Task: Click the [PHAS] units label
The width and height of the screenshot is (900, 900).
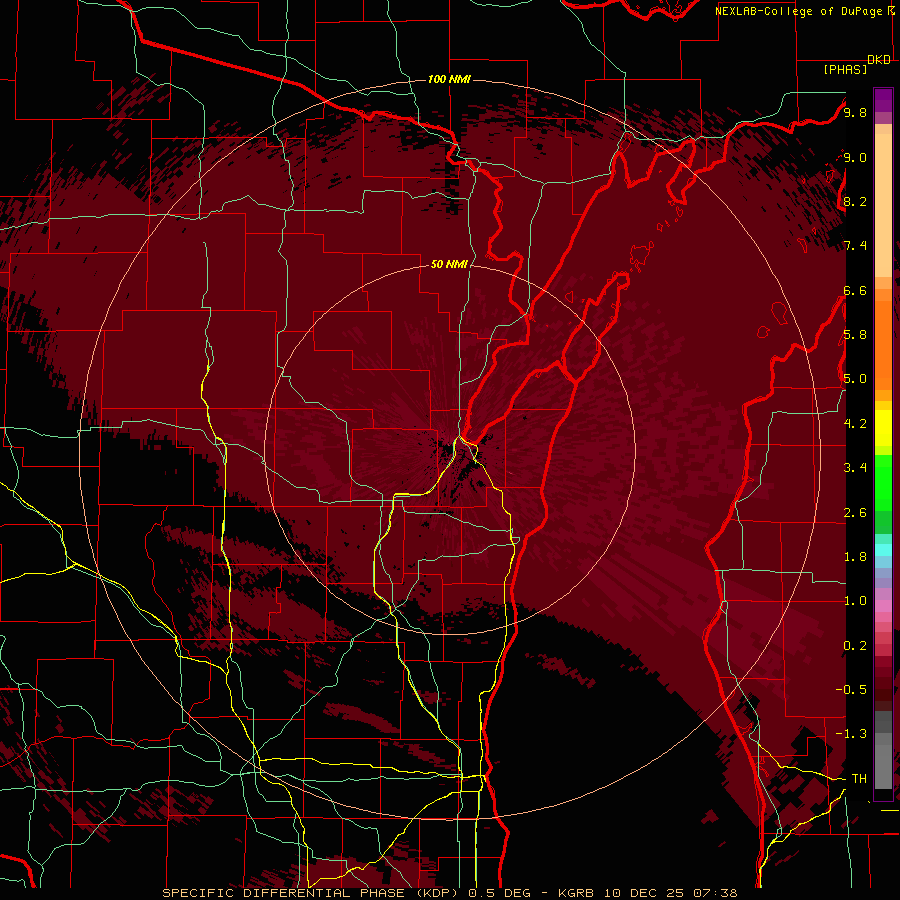Action: coord(845,69)
